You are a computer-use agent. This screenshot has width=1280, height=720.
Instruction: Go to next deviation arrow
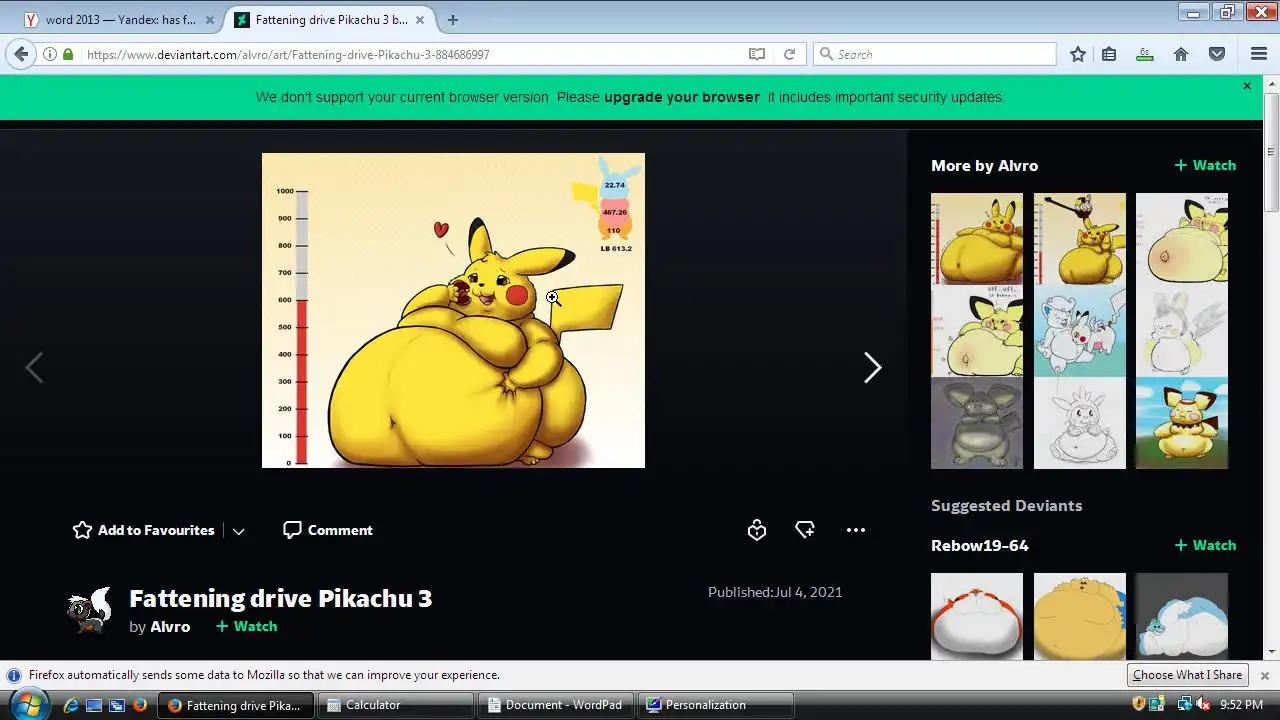click(872, 368)
